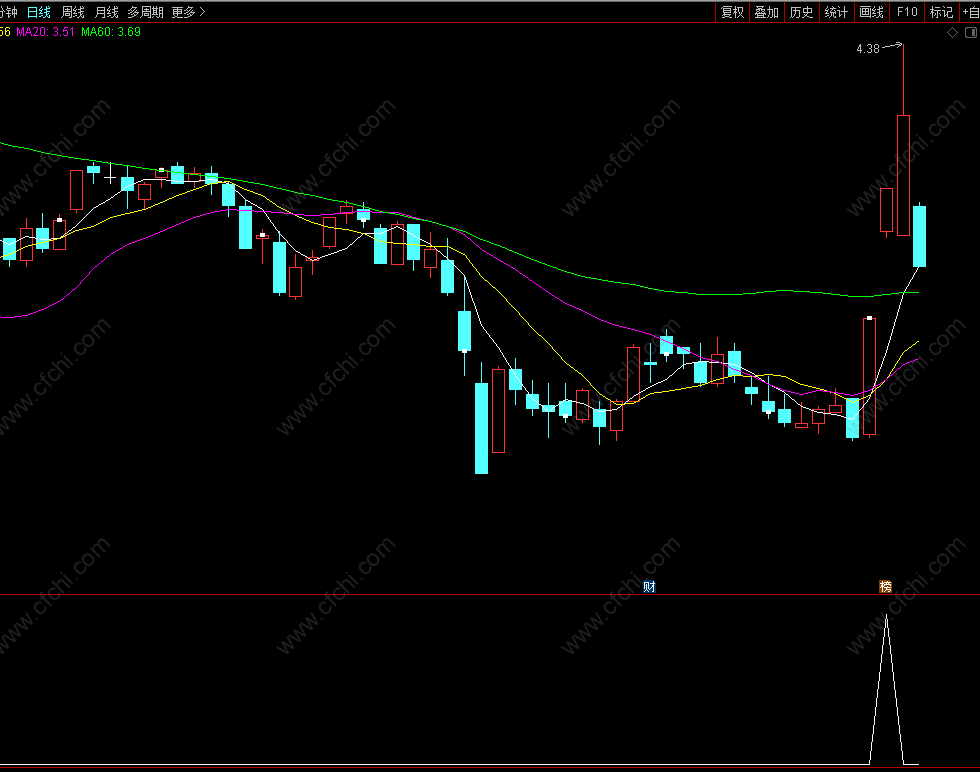Switch to 日线 daily chart tab

[x=39, y=12]
